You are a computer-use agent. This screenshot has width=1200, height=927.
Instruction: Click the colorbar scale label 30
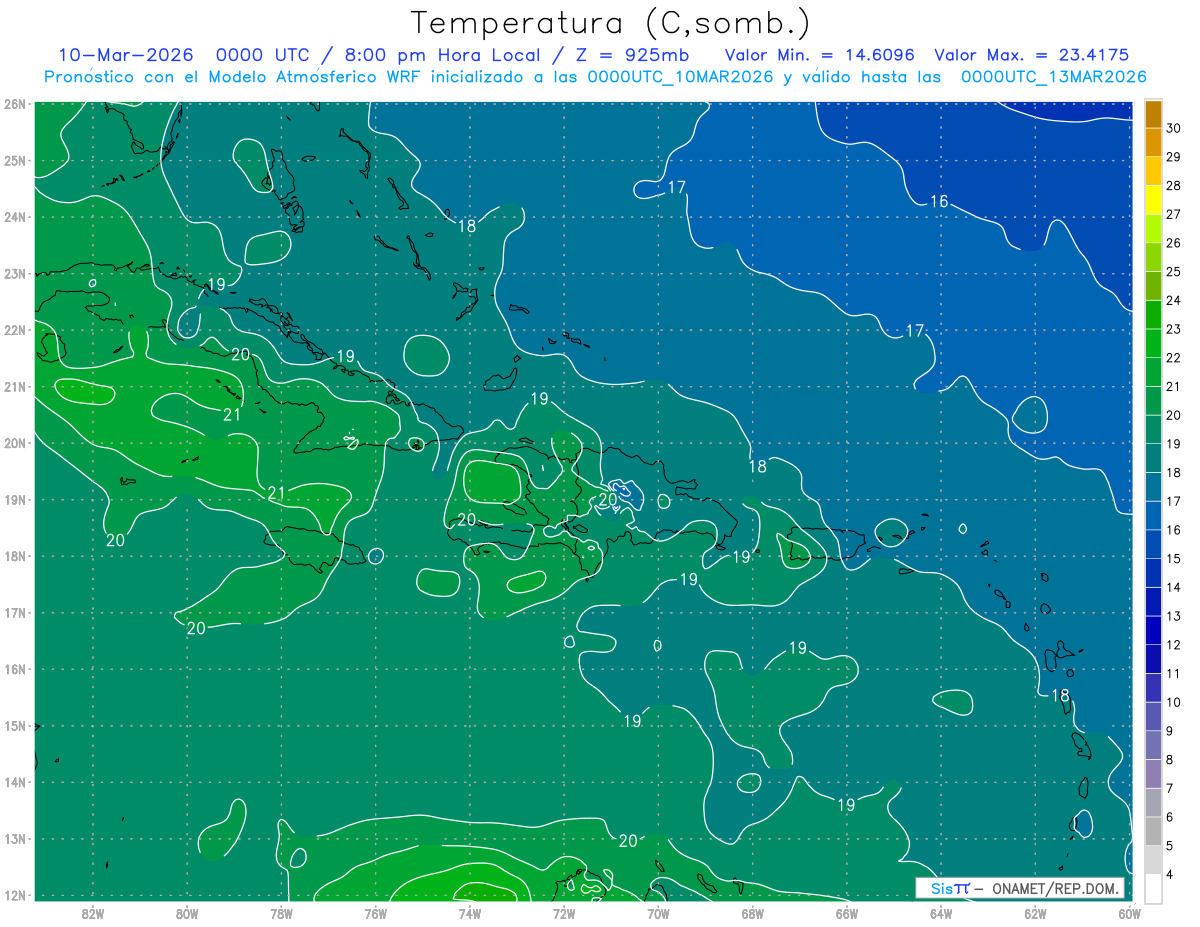[1173, 128]
